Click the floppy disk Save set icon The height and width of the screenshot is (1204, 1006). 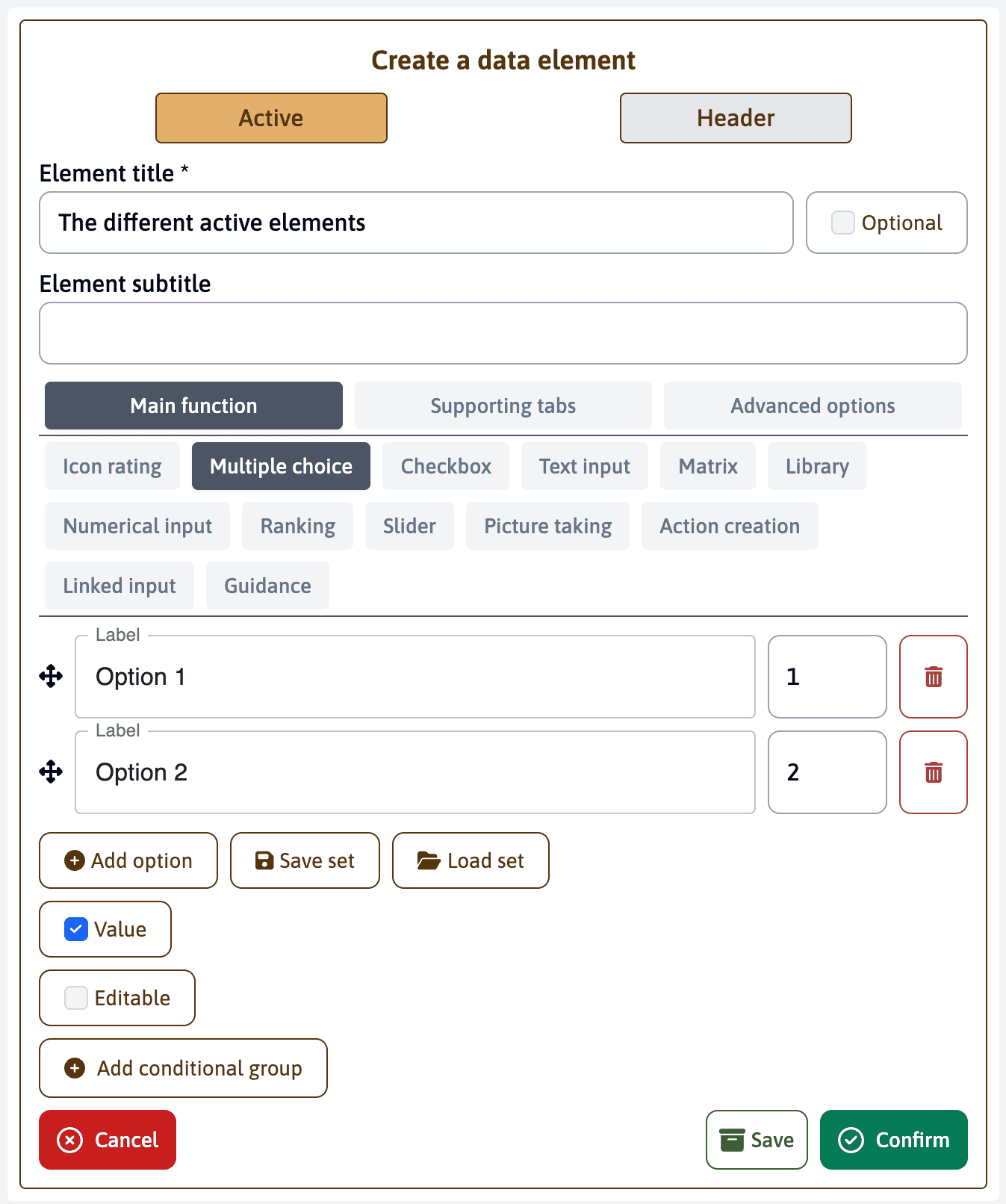point(264,861)
